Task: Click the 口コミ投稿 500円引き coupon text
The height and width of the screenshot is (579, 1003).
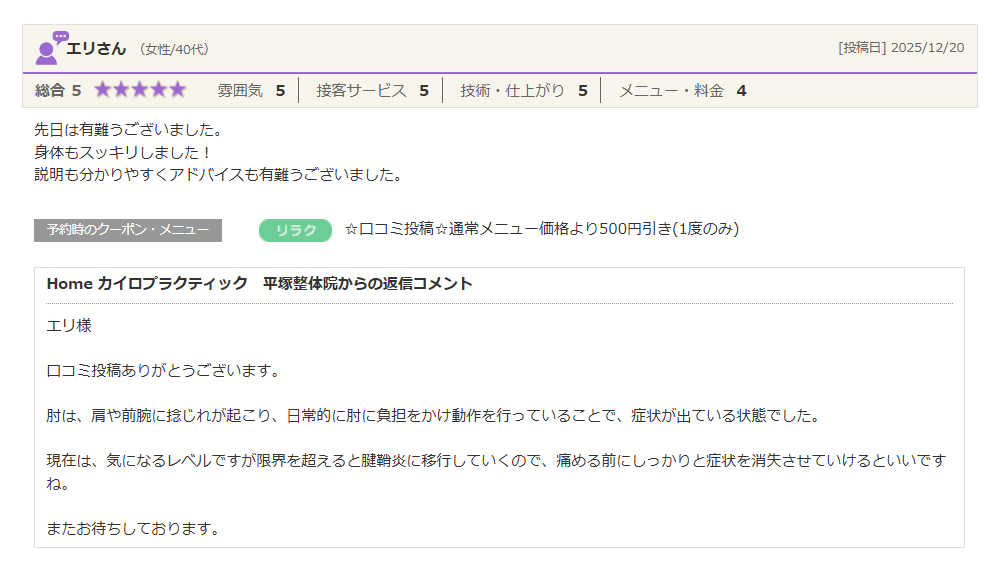Action: click(x=541, y=229)
